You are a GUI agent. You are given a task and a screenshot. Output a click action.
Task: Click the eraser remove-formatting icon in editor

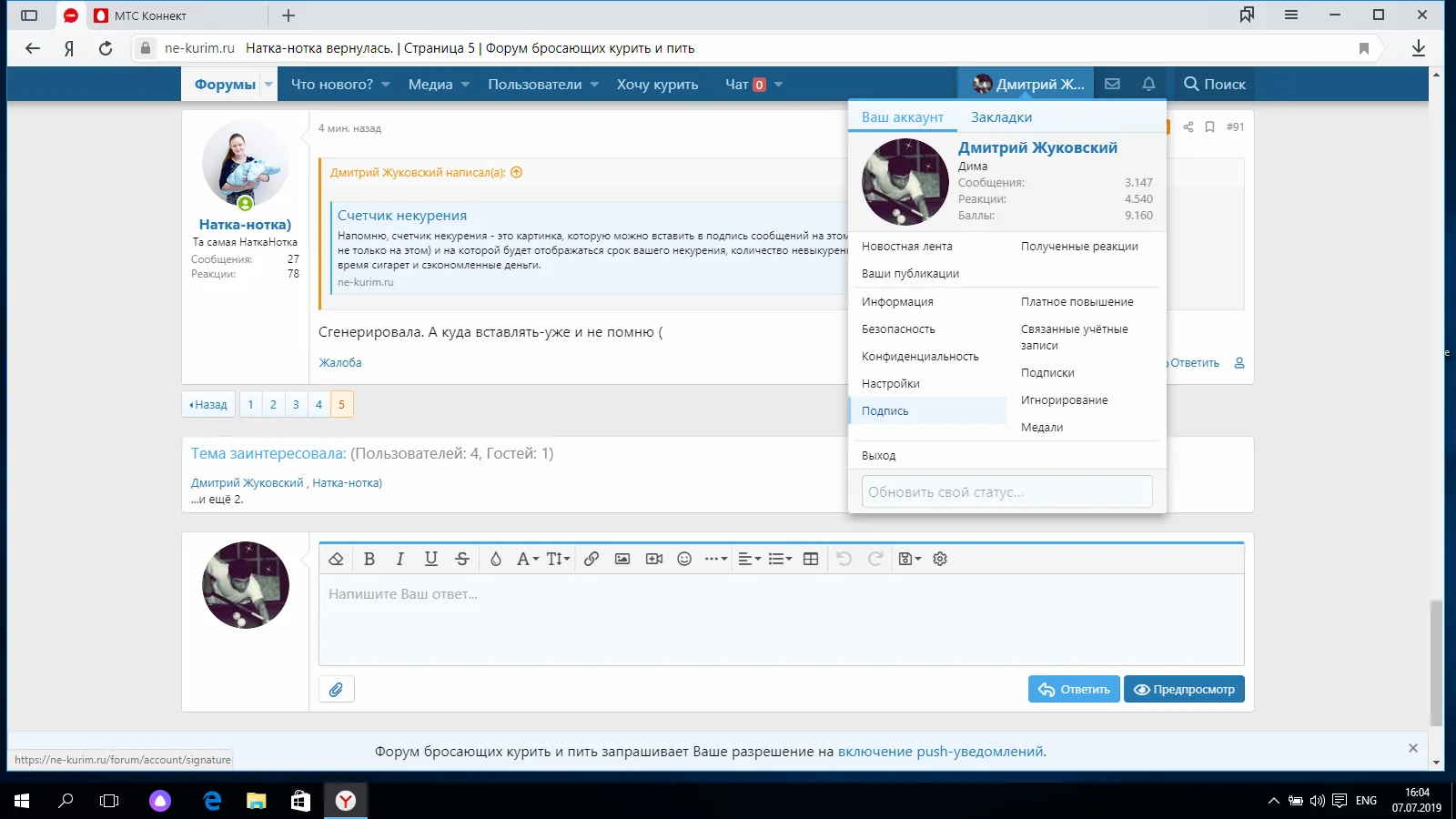[336, 559]
